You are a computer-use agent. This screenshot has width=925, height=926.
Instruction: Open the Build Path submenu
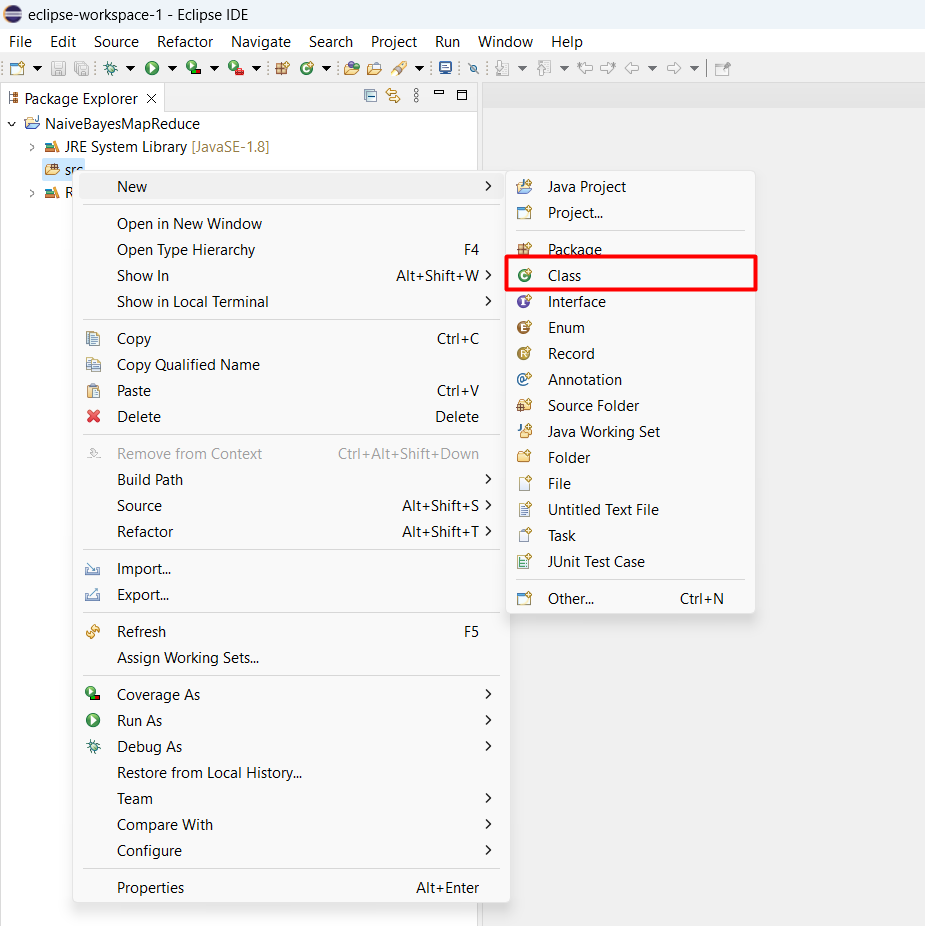click(x=150, y=479)
